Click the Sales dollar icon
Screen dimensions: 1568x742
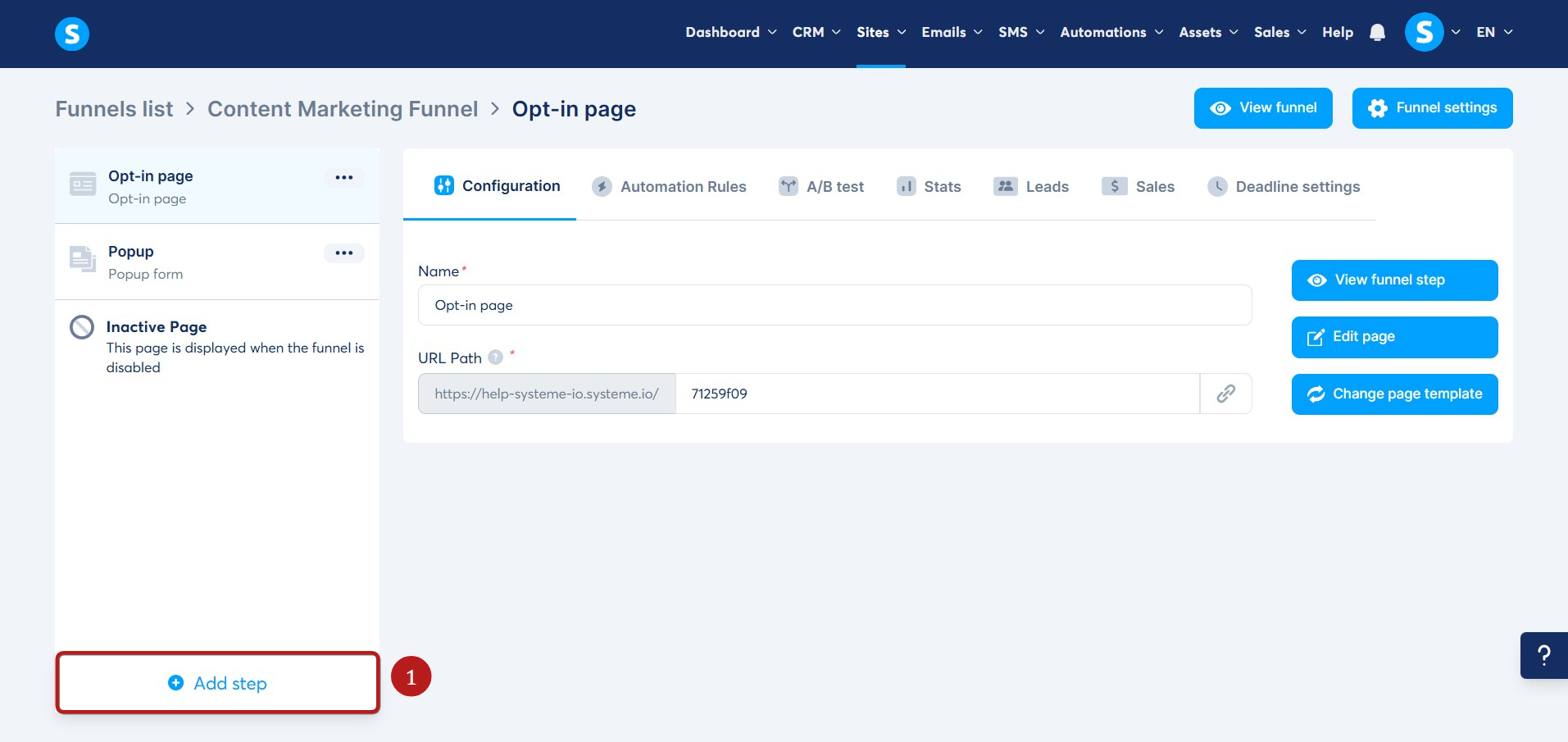(1115, 186)
